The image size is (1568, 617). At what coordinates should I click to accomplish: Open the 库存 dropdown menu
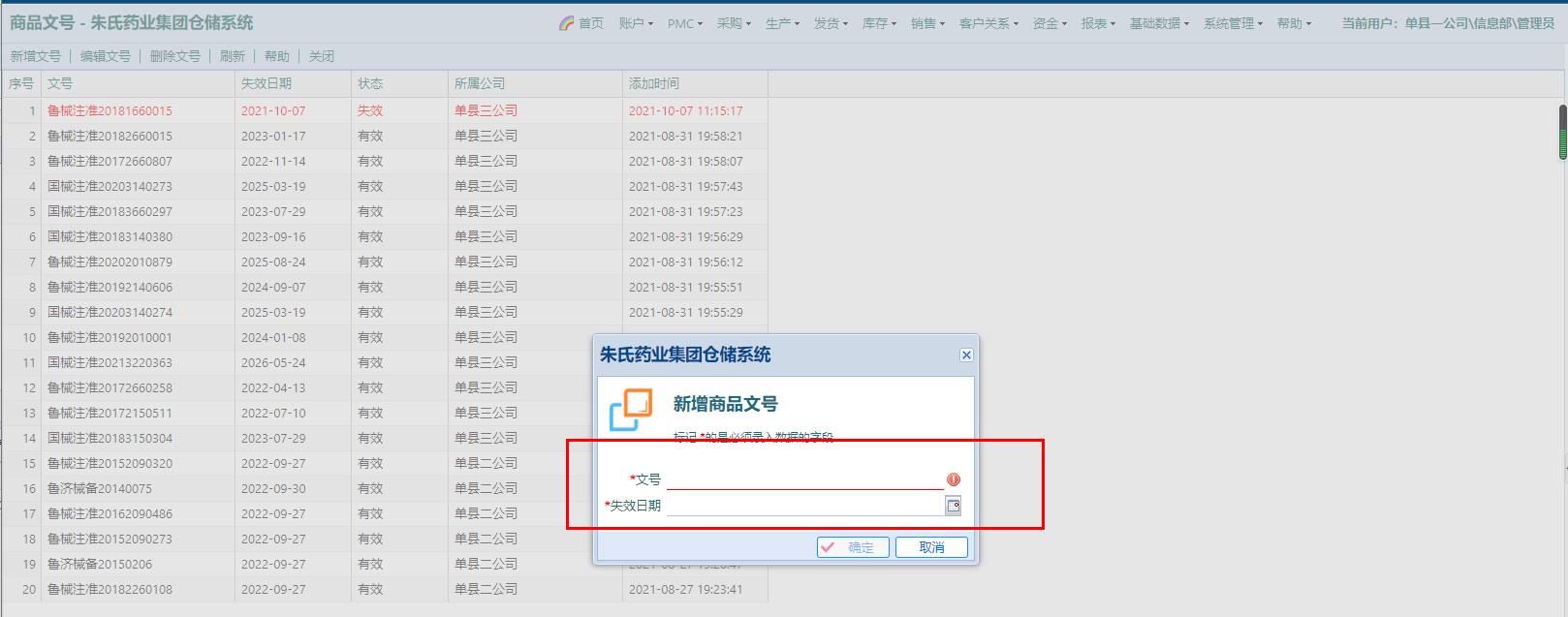(x=879, y=23)
